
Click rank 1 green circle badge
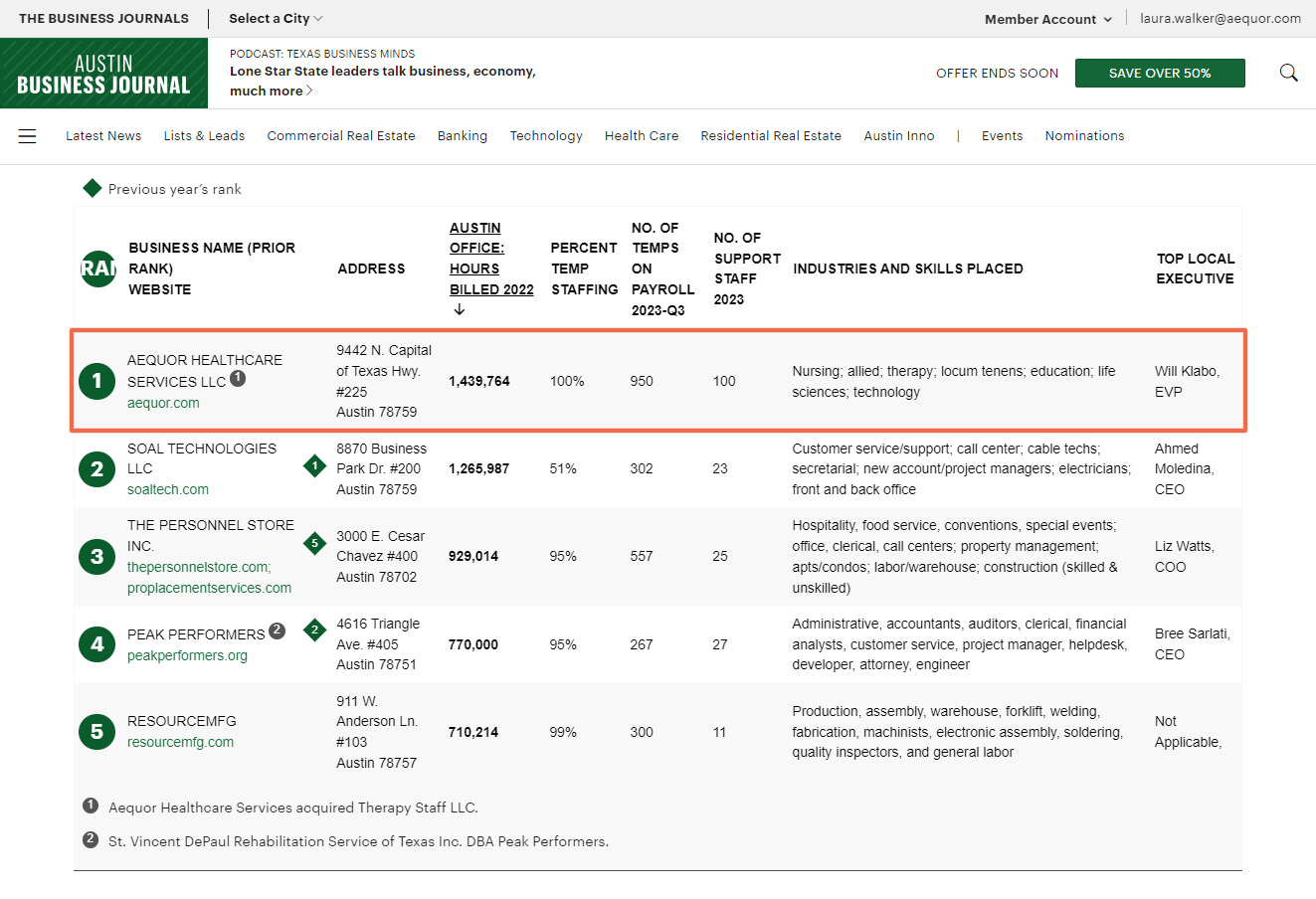tap(97, 381)
